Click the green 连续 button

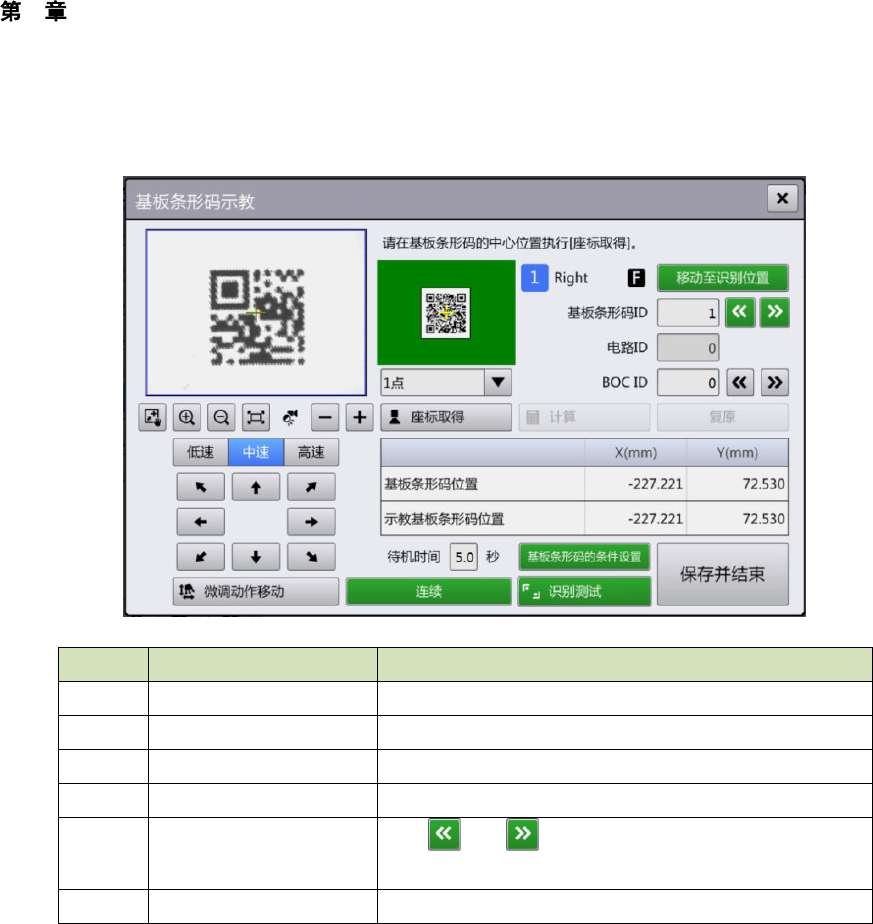click(x=429, y=591)
